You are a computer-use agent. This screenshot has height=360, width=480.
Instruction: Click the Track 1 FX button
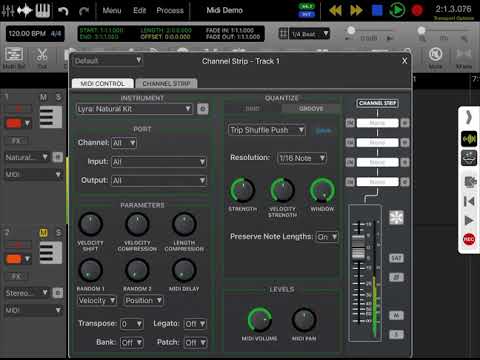[x=16, y=141]
